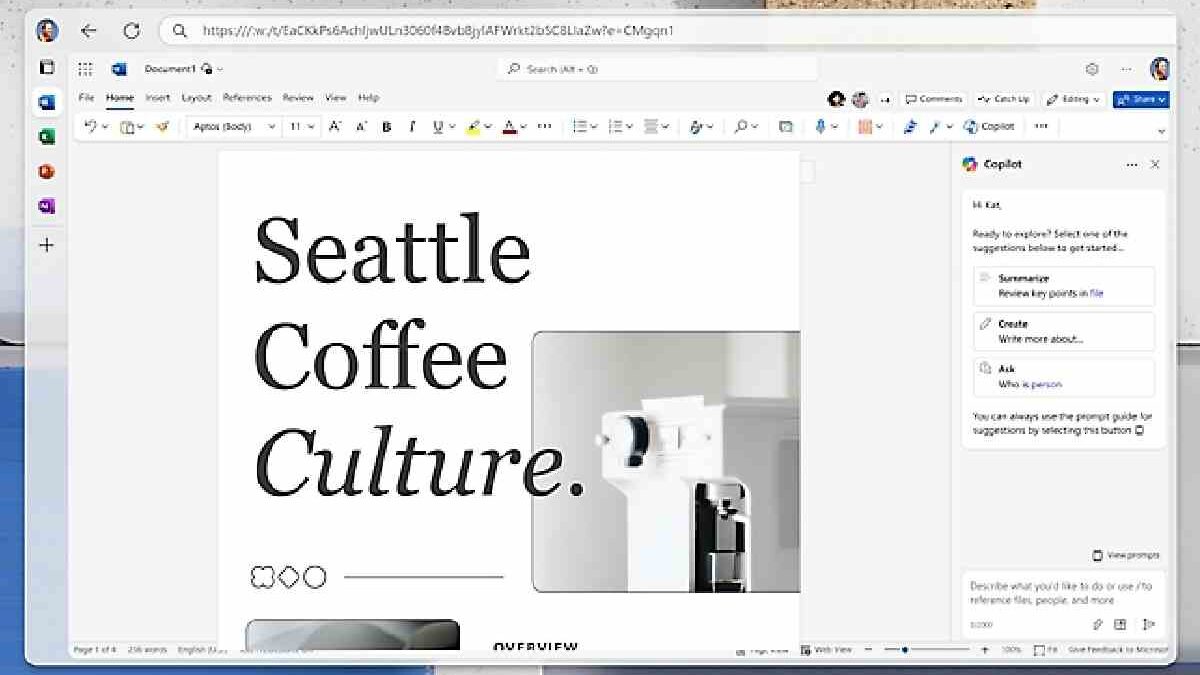1200x675 pixels.
Task: Apply the yellow highlight color marker
Action: click(474, 127)
